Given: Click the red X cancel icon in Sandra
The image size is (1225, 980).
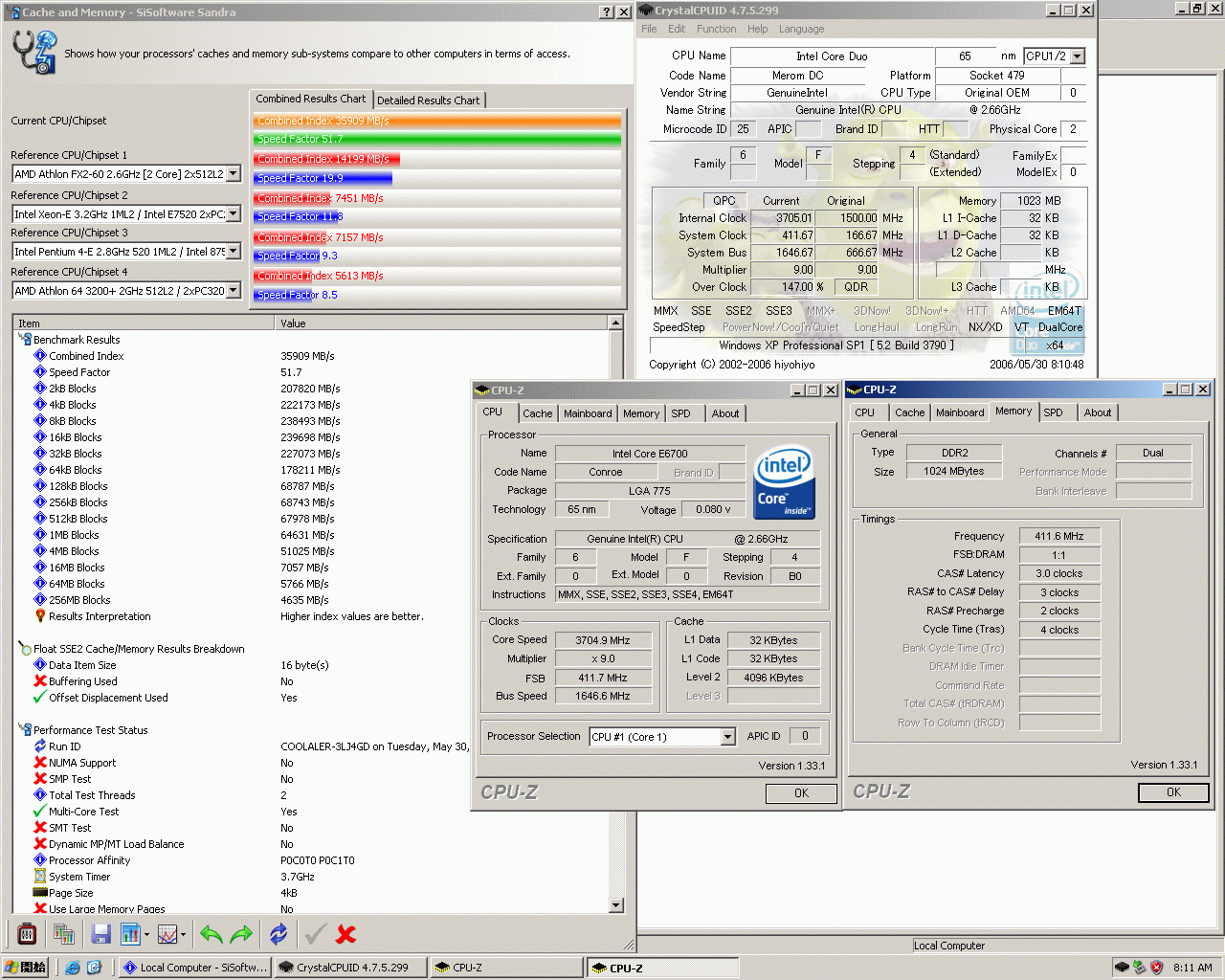Looking at the screenshot, I should coord(345,933).
